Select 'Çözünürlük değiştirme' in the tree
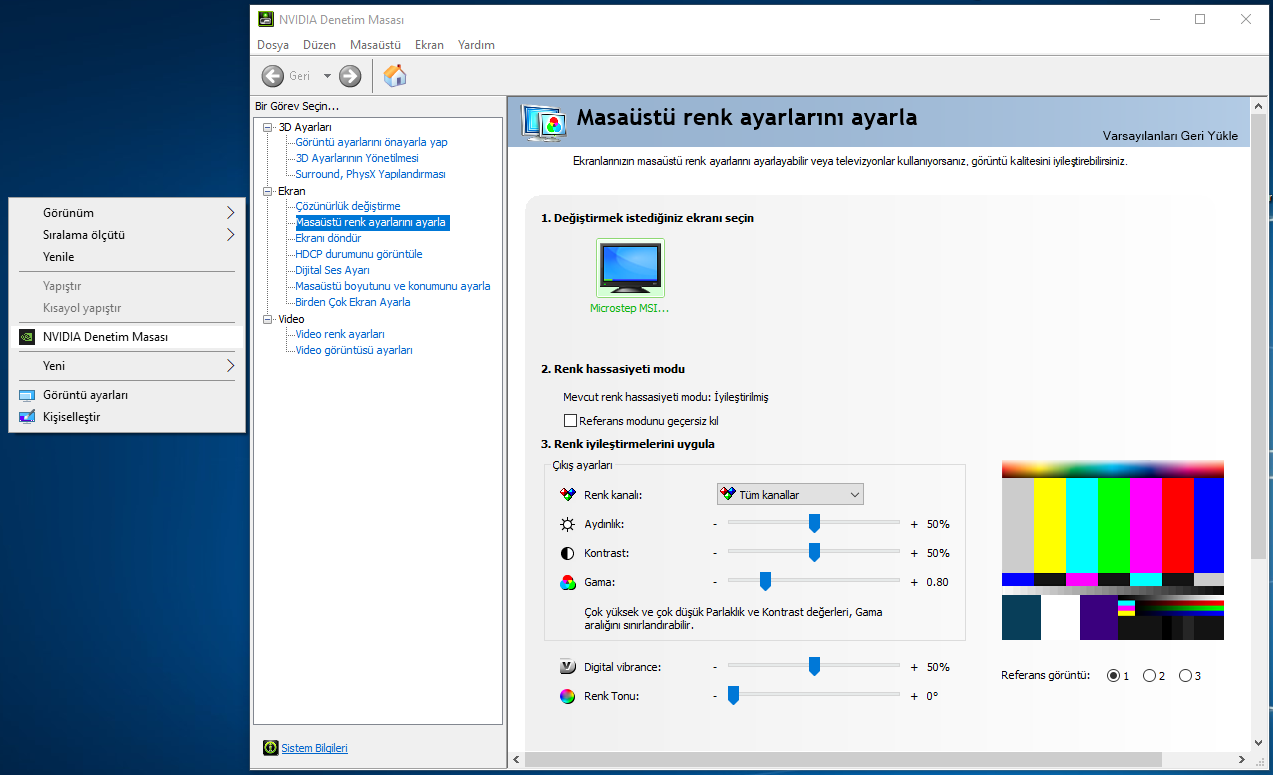 pos(348,206)
